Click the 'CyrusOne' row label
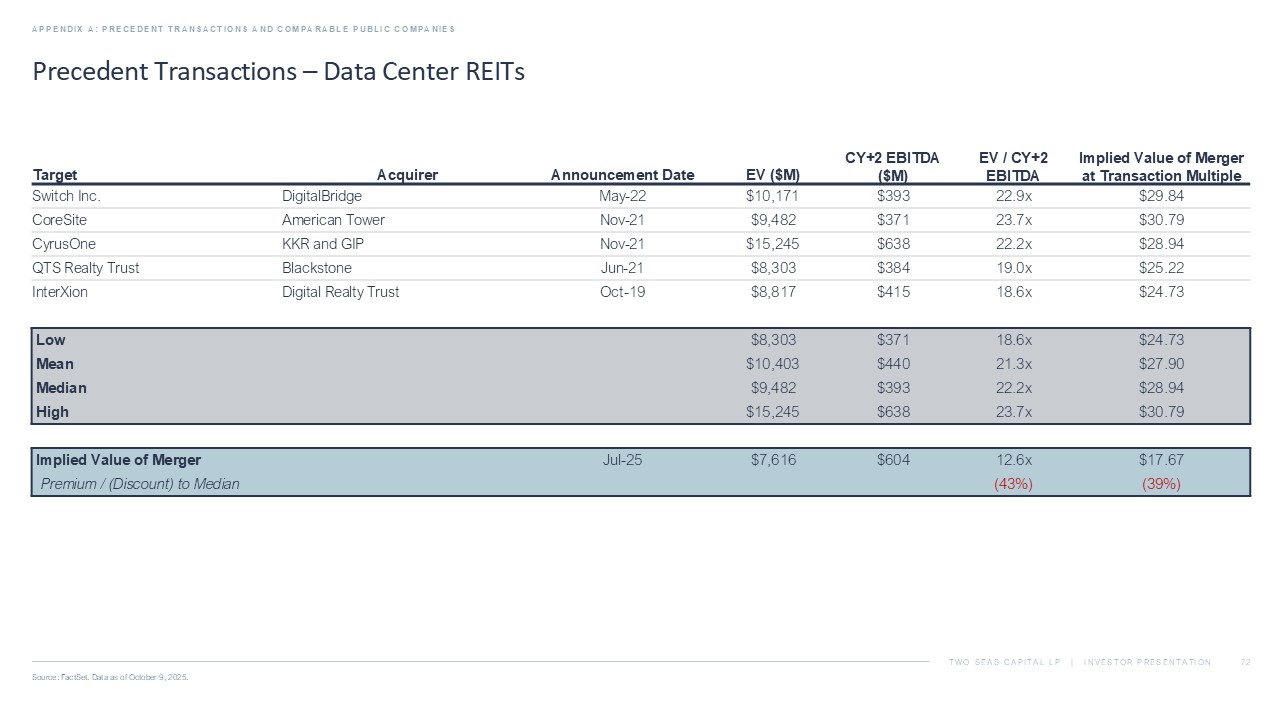 coord(64,244)
